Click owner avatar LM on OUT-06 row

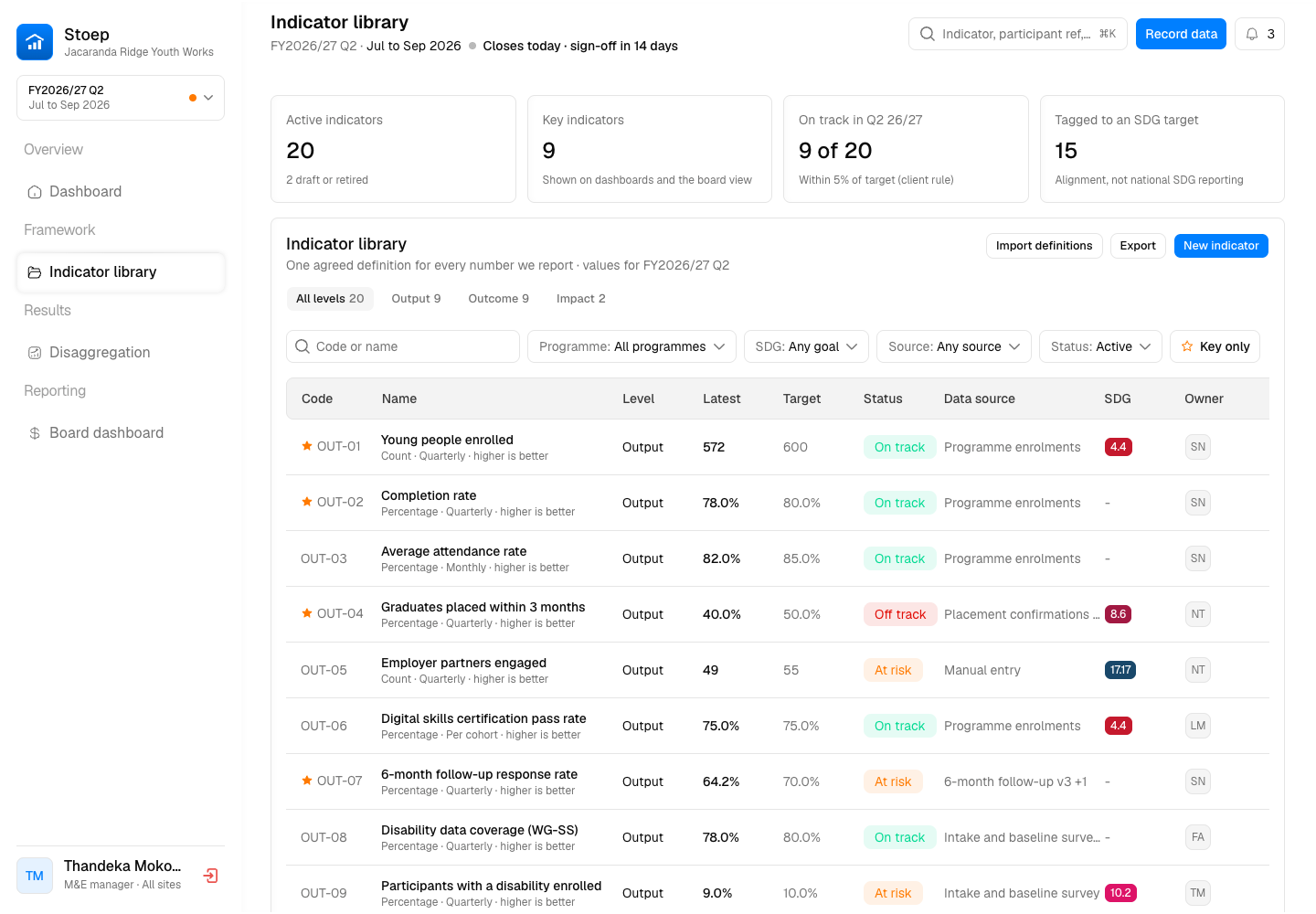coord(1198,726)
